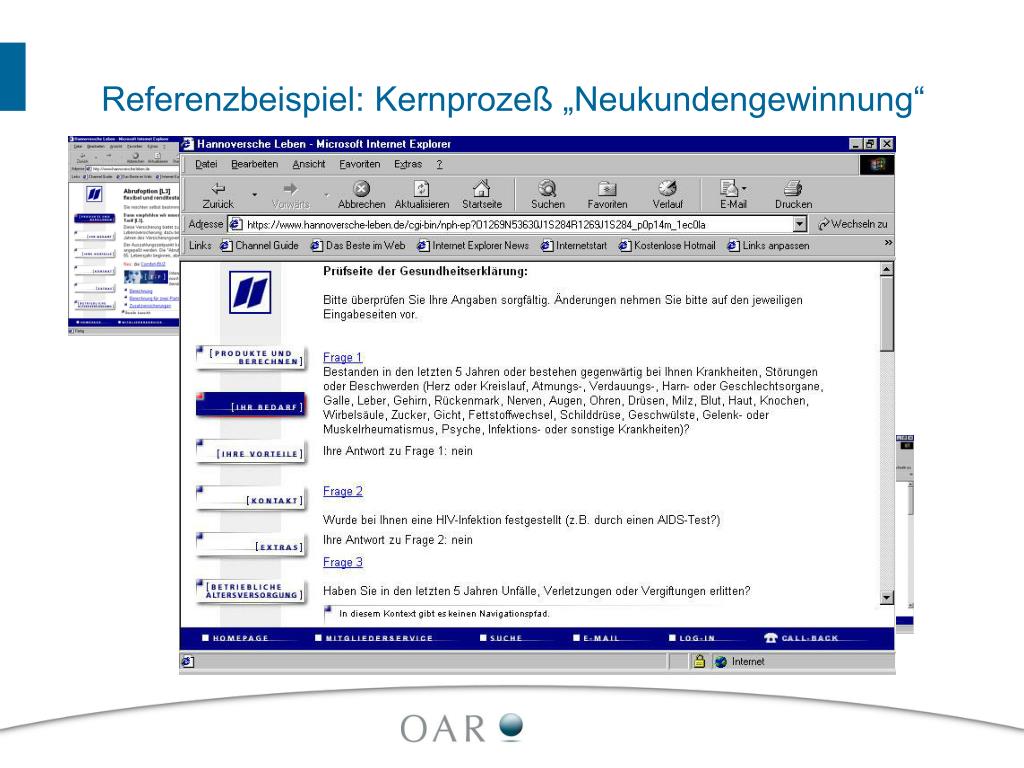Click the Internet zone globe icon

(721, 662)
